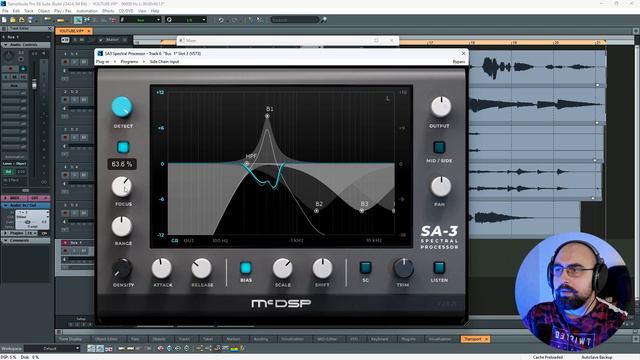Screen dimensions: 640x360
Task: Open the Automation menu
Action: (x=87, y=11)
